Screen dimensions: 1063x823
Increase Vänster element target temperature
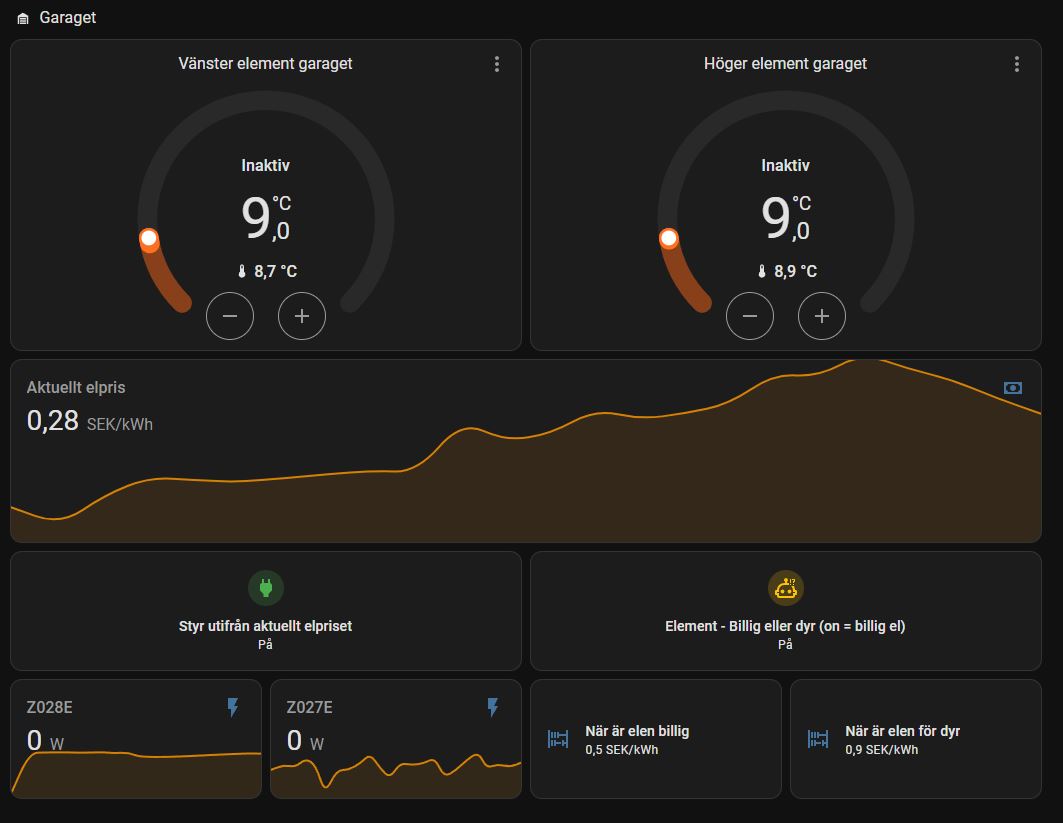pos(302,317)
